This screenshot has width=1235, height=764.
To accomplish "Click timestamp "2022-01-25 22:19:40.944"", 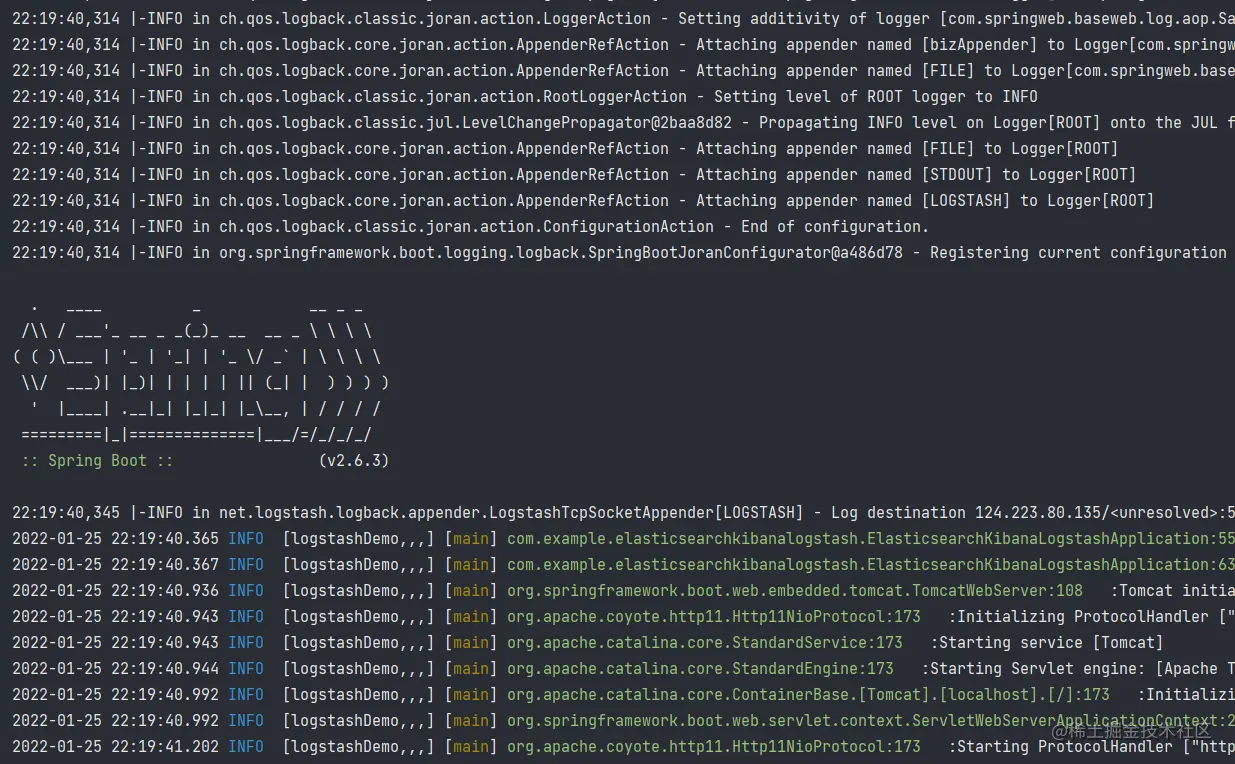I will (115, 668).
